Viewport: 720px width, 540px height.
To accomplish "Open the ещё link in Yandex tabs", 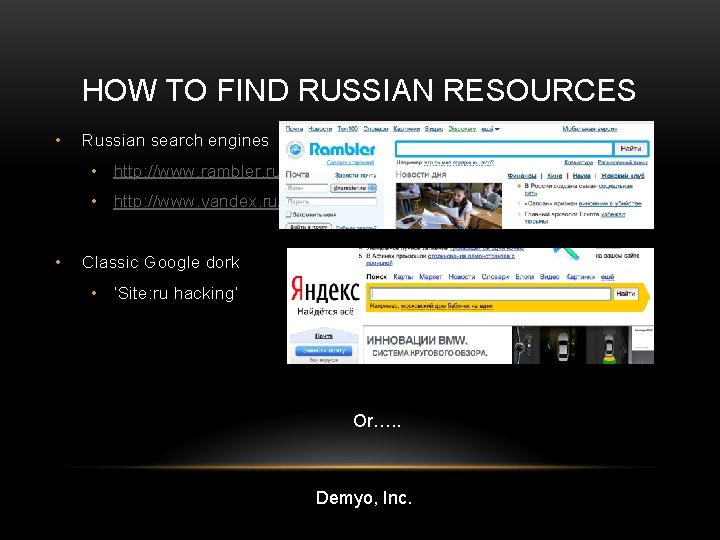I will (607, 276).
